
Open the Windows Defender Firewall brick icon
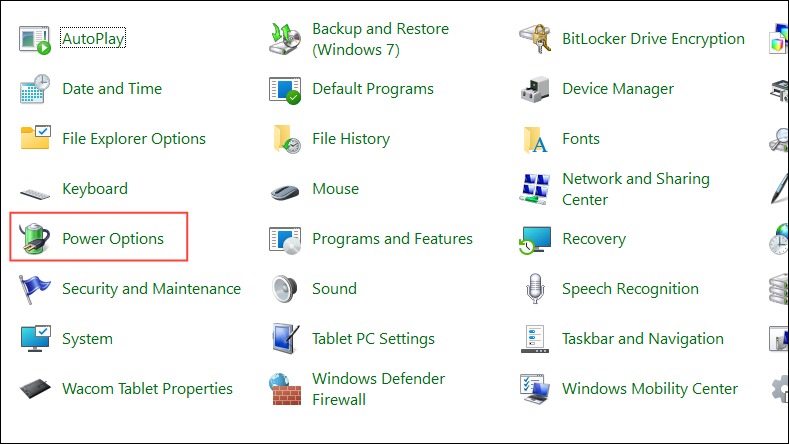[285, 389]
